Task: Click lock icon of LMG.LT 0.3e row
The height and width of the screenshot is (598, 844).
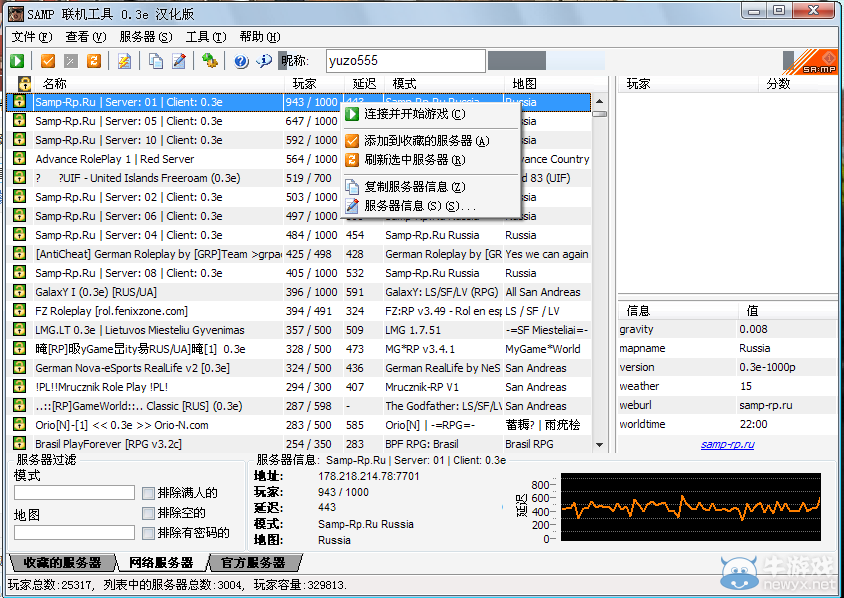Action: coord(19,329)
